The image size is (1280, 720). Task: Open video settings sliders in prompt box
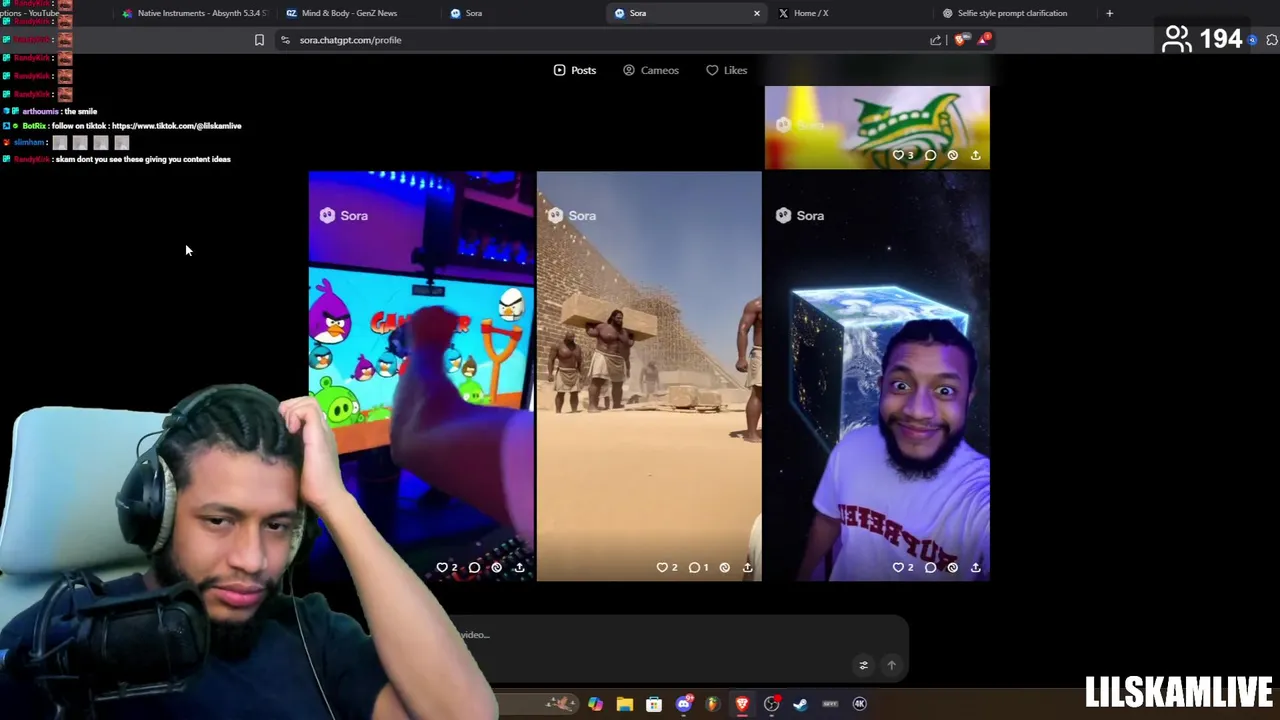point(863,665)
